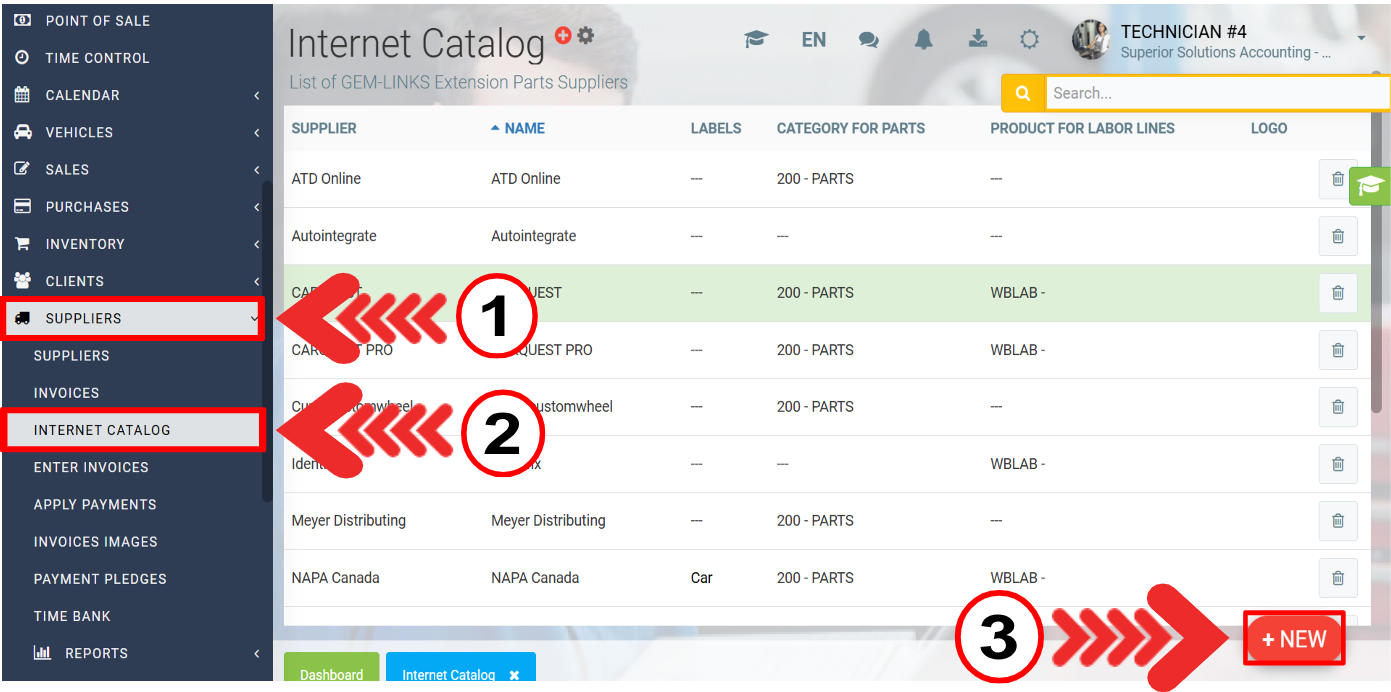Show notifications via bell icon
The height and width of the screenshot is (692, 1391).
point(923,39)
